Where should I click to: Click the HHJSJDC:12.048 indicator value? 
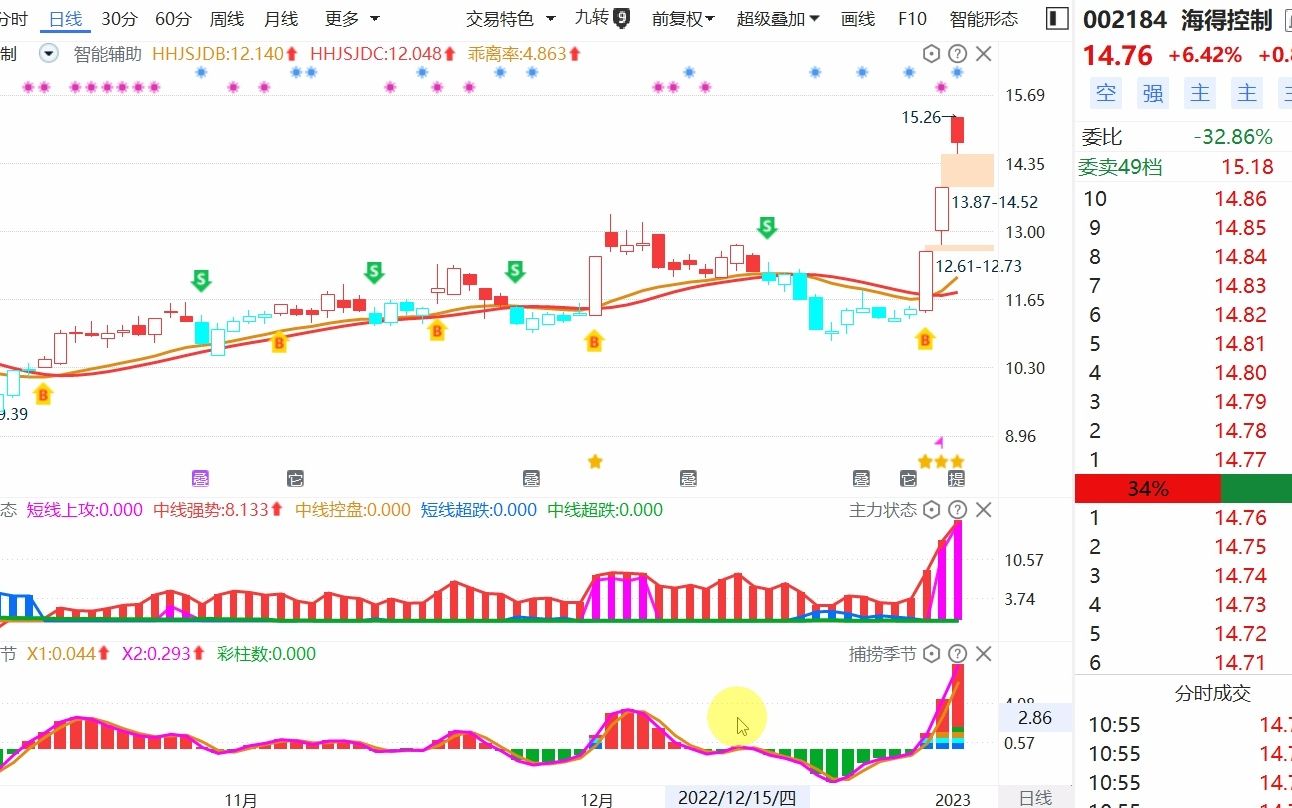click(x=383, y=54)
